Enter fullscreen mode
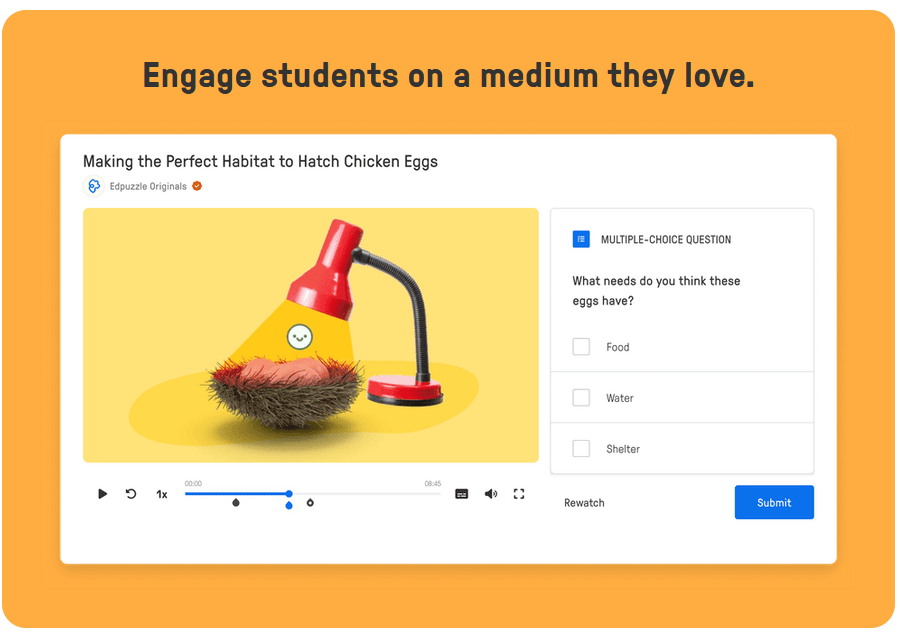 tap(519, 494)
